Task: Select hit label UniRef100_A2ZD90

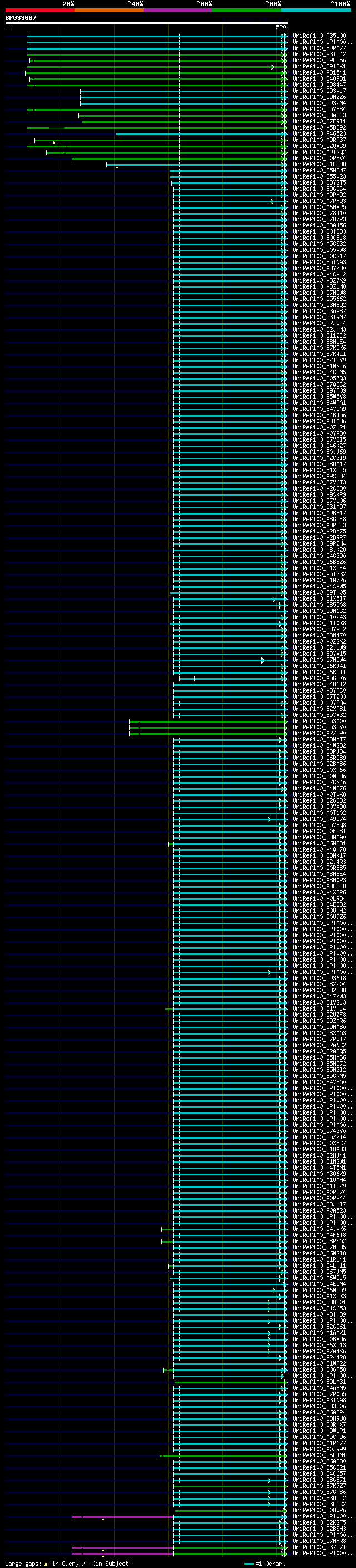Action: (x=319, y=734)
